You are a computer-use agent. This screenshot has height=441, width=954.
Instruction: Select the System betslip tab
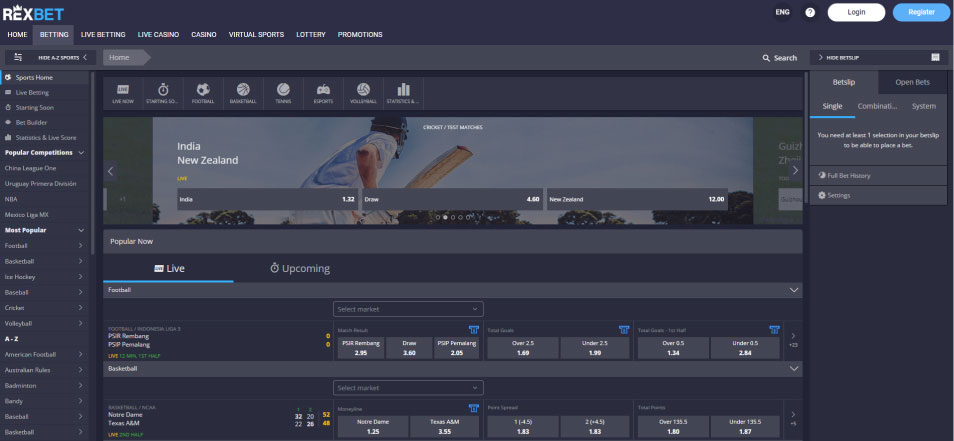click(923, 106)
